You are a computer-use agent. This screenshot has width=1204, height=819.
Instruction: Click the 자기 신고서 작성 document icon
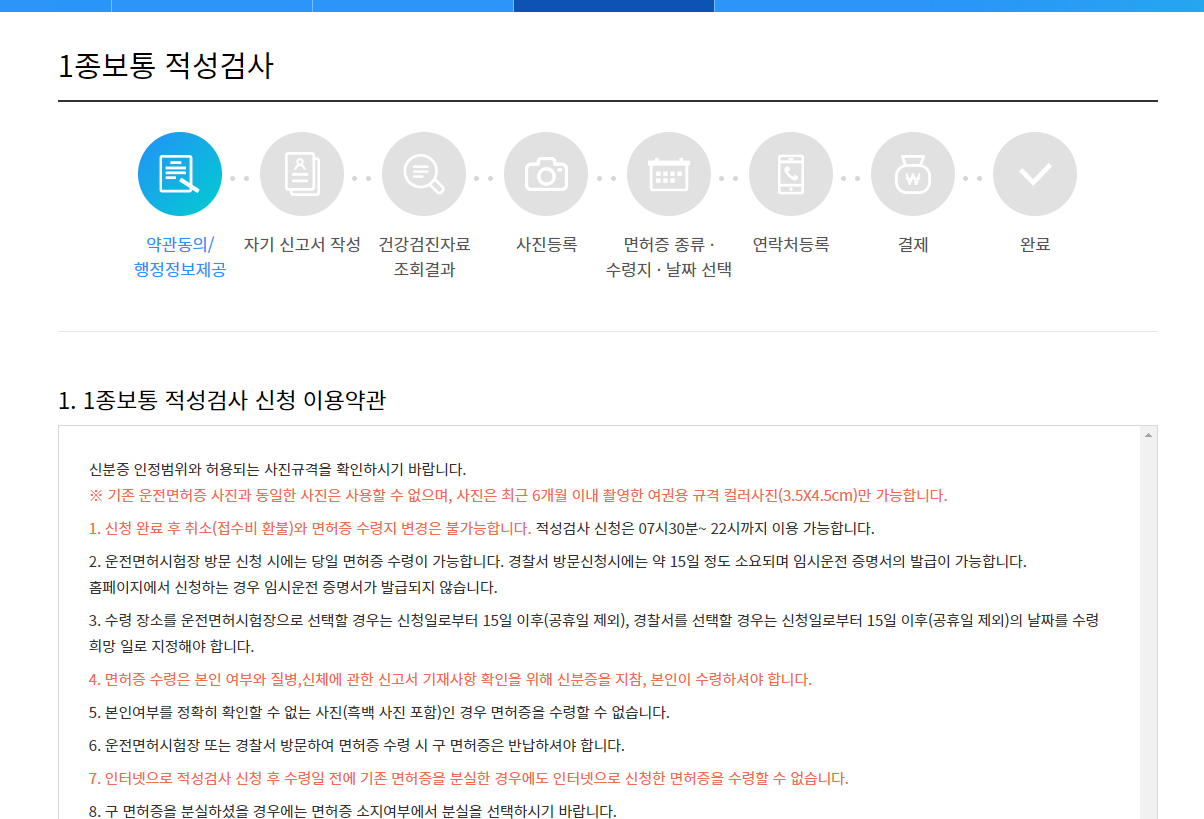click(302, 173)
